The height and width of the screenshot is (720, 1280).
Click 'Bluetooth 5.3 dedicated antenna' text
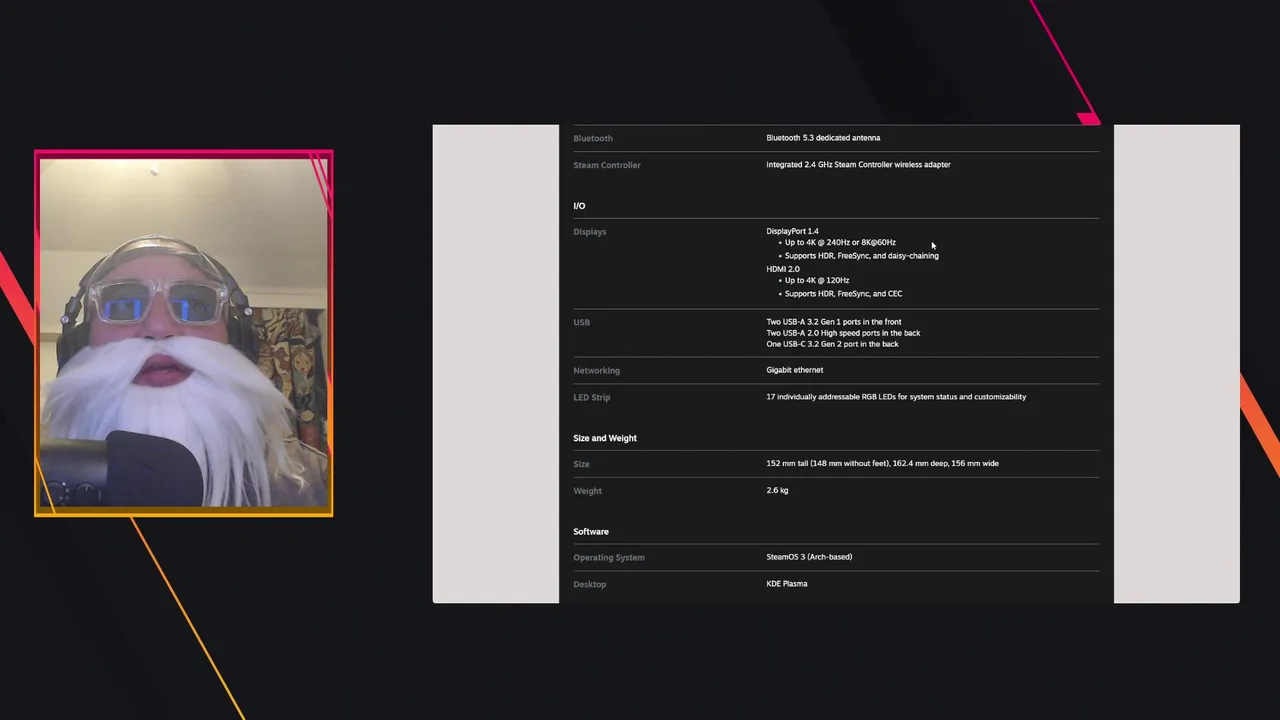point(823,138)
